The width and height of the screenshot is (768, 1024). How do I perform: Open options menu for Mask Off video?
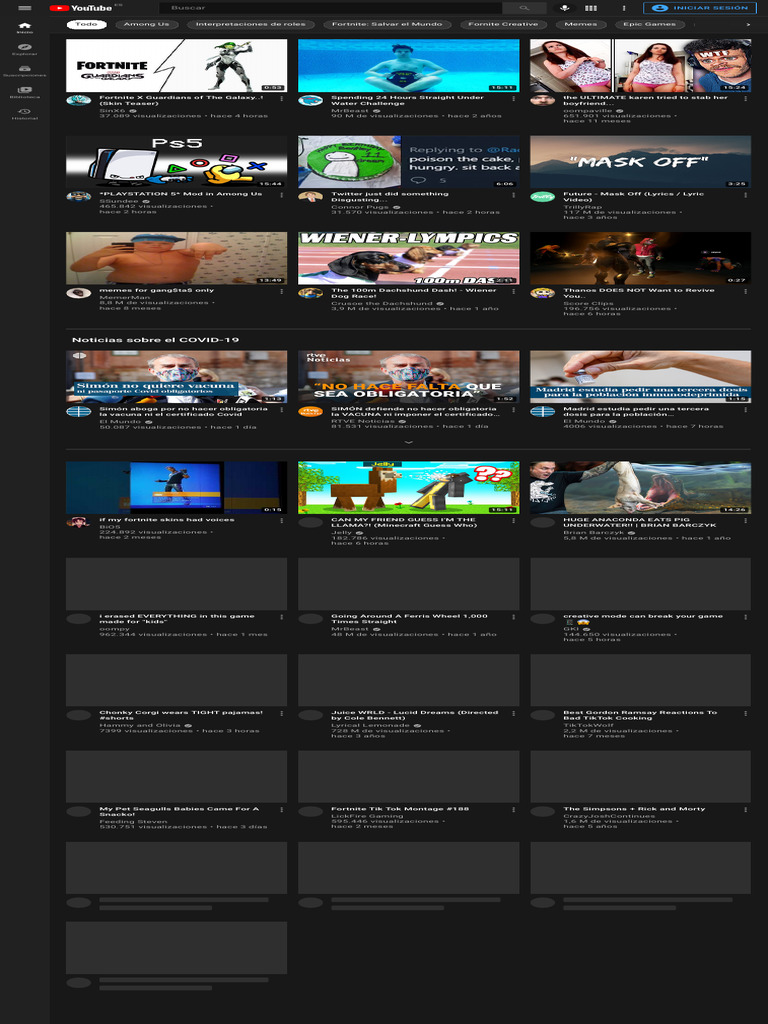pos(745,195)
